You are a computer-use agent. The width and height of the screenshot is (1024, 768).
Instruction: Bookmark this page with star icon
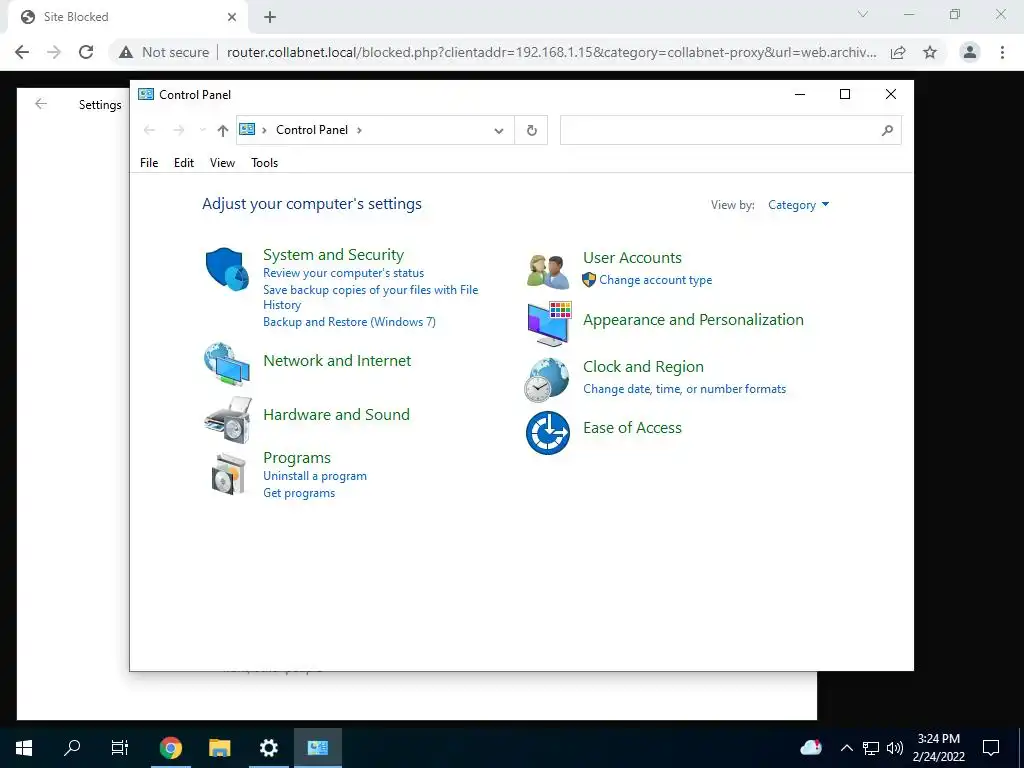click(930, 52)
